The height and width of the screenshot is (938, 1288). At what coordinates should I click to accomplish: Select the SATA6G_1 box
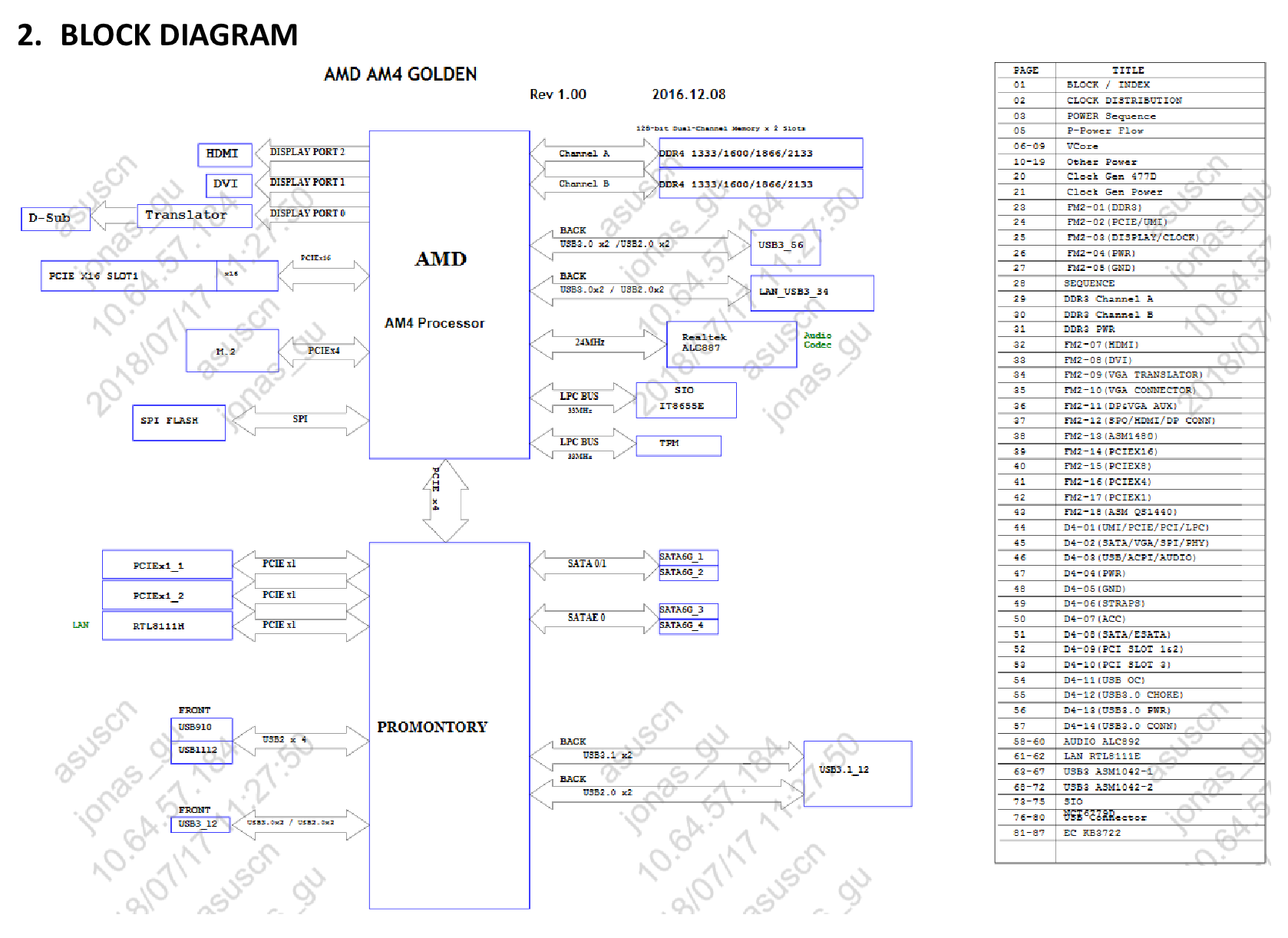pos(689,557)
